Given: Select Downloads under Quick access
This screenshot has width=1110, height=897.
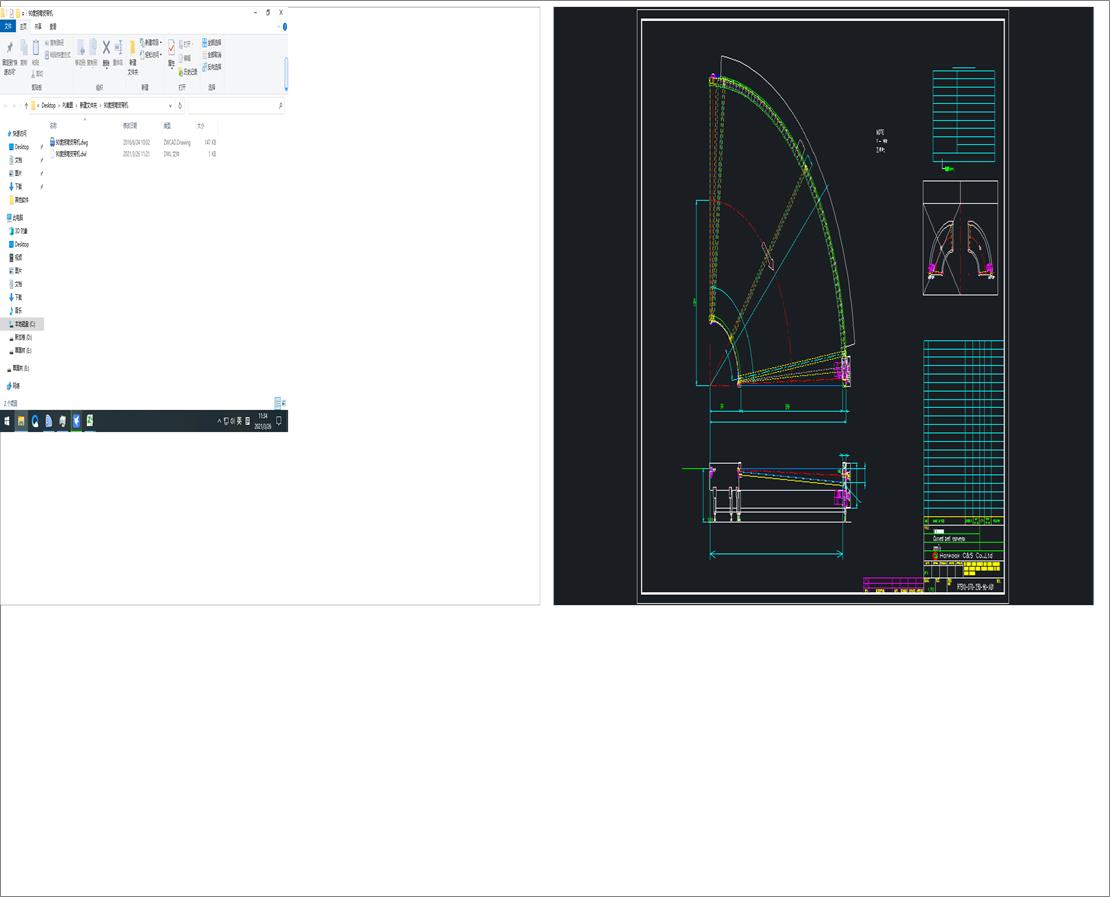Looking at the screenshot, I should tap(18, 187).
